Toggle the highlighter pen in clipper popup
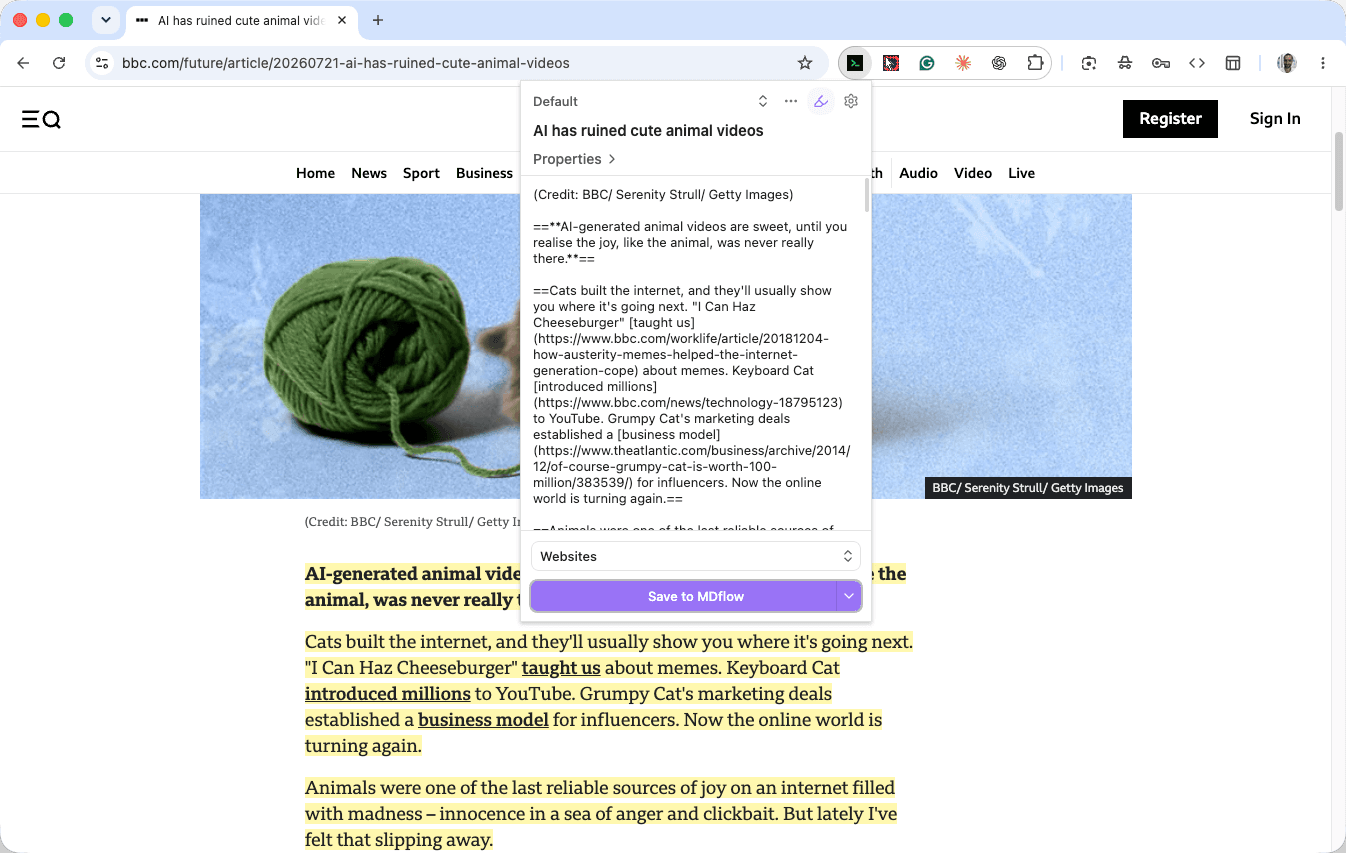 (821, 101)
